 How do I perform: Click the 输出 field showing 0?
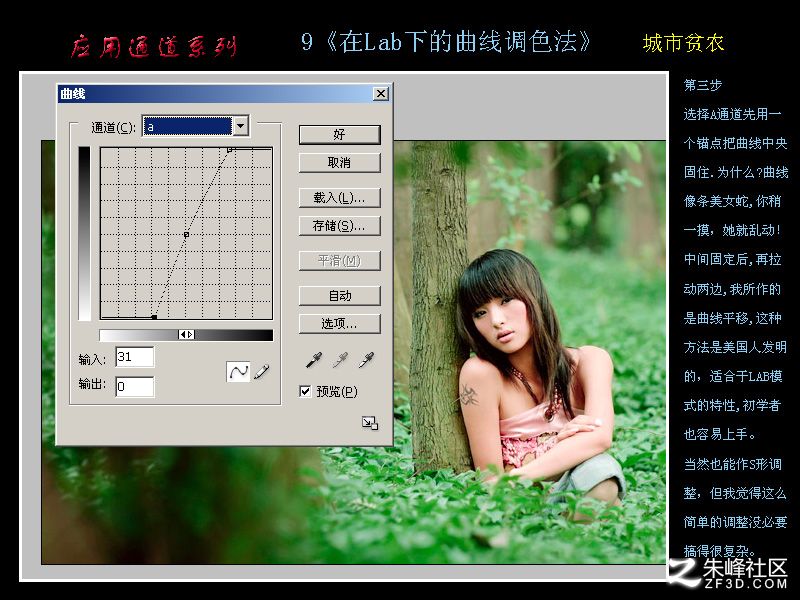click(135, 386)
